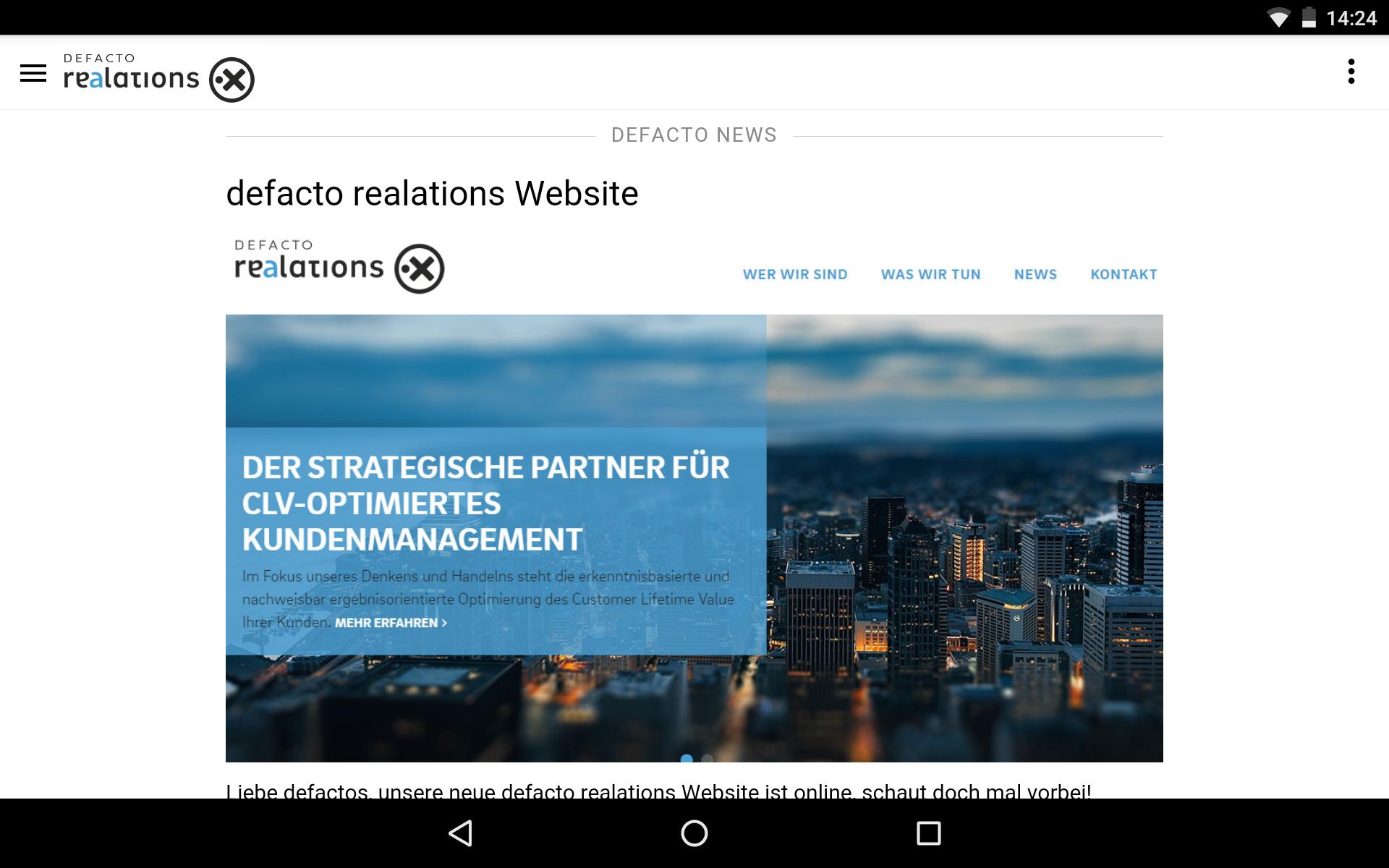Open the WAS WIR TUN menu item
The image size is (1389, 868).
pos(930,275)
